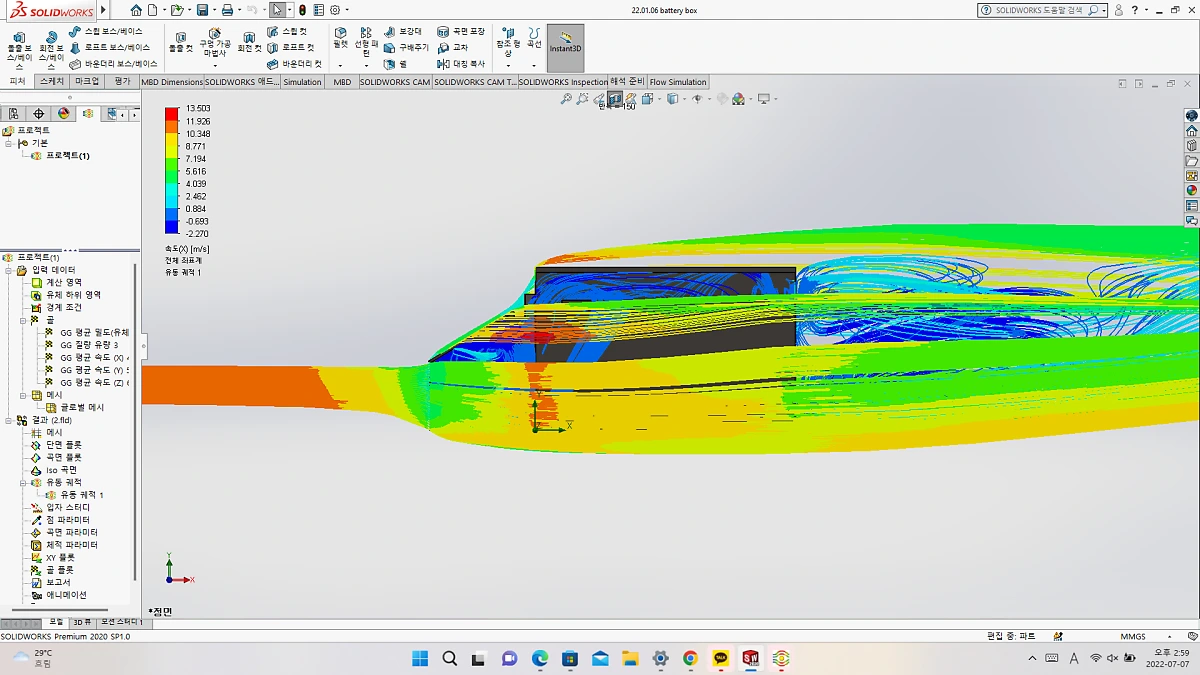
Task: Select 단면 플롯 in the results tree
Action: pyautogui.click(x=64, y=445)
